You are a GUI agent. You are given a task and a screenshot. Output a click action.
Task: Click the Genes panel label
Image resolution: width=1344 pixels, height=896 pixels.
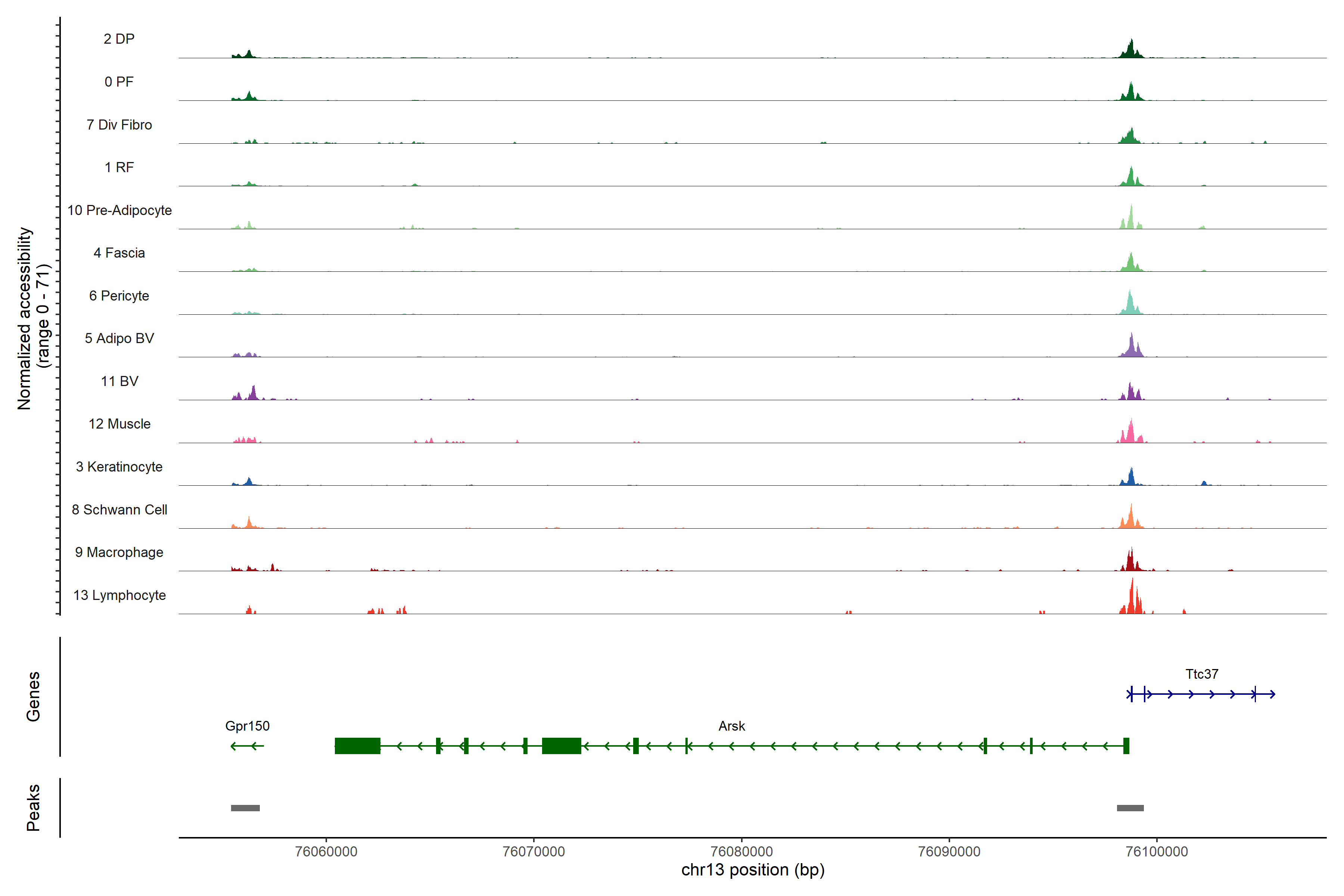pos(33,696)
